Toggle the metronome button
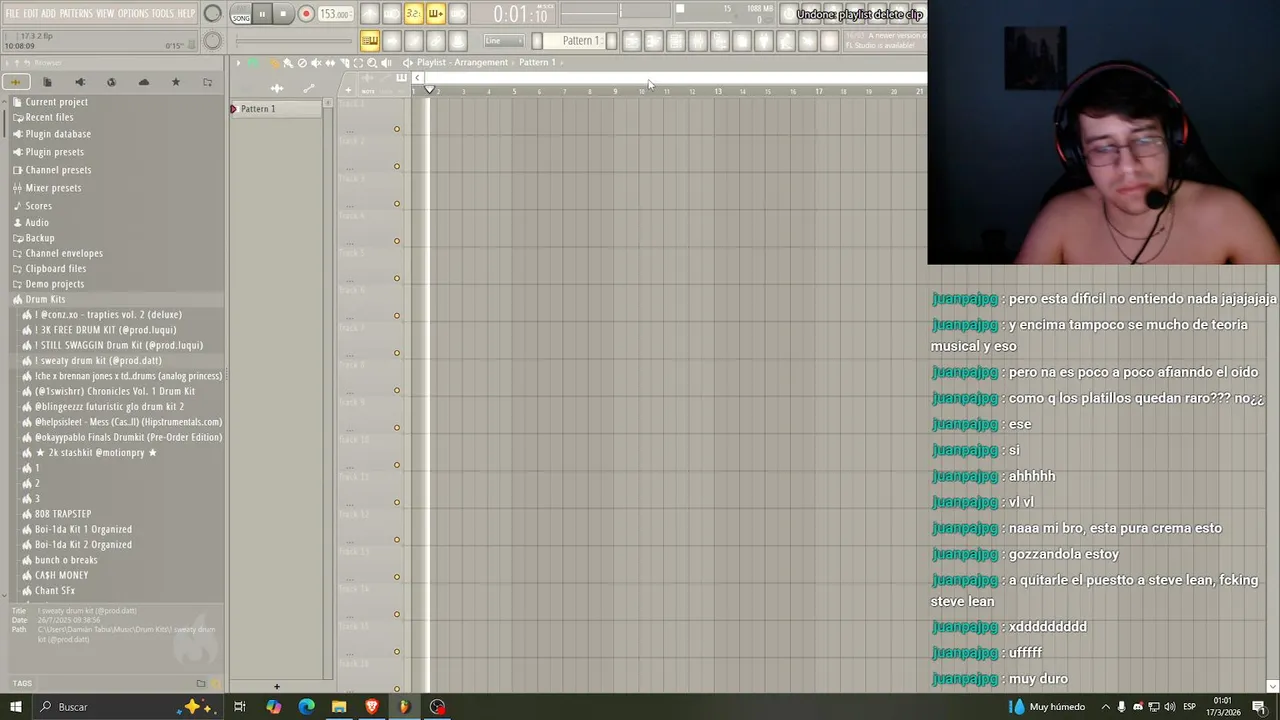The height and width of the screenshot is (720, 1280). coord(369,14)
